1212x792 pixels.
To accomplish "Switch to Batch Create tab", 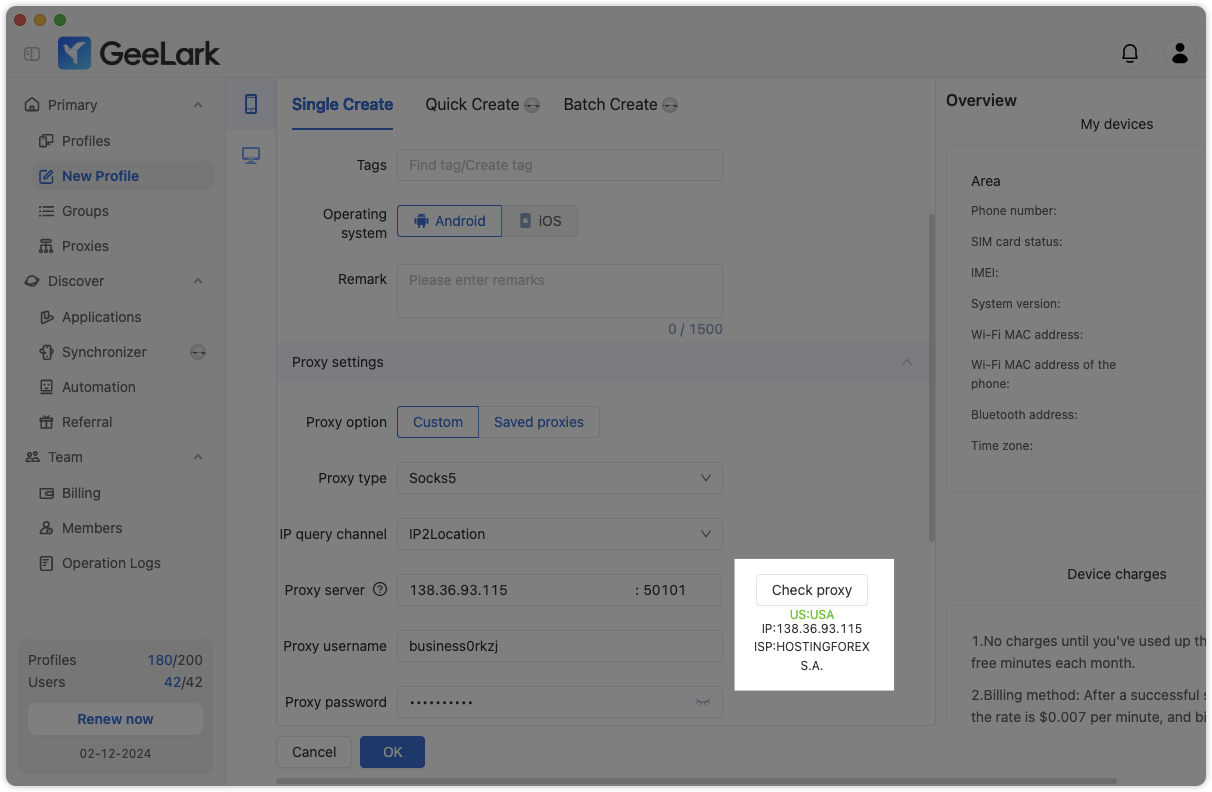I will 610,104.
